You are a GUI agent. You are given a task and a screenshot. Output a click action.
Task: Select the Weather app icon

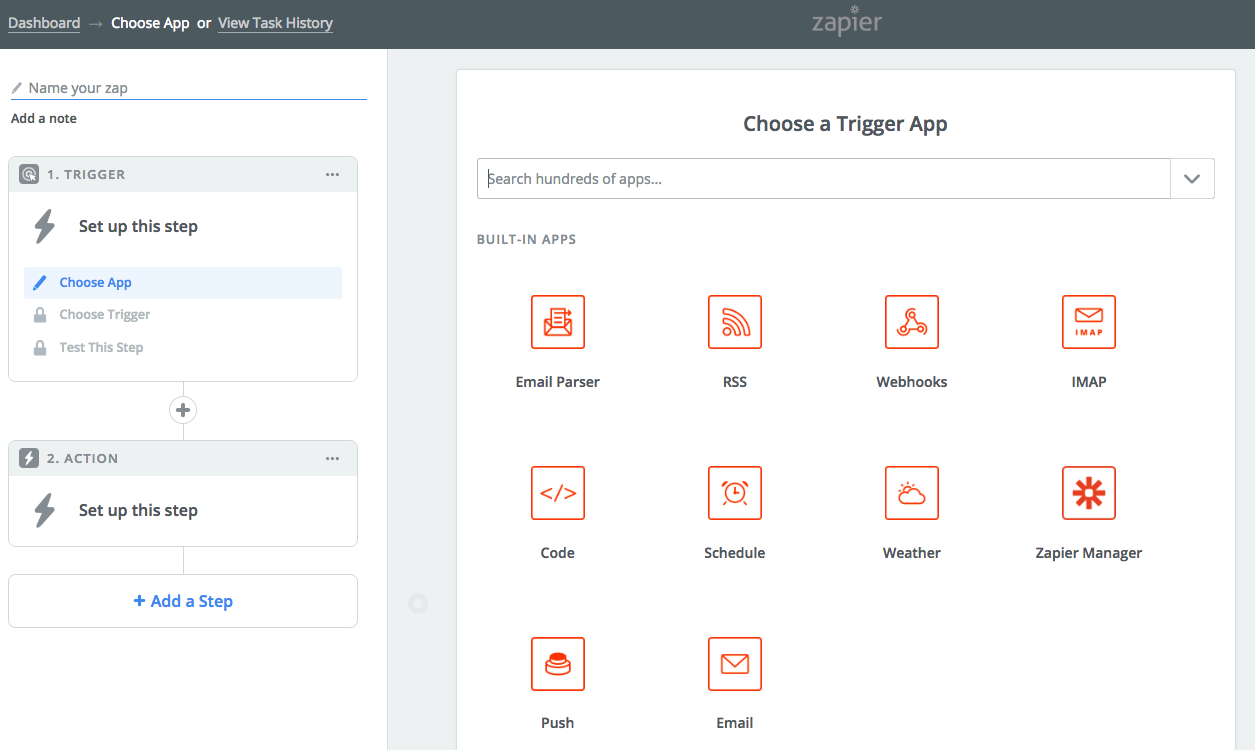(x=912, y=493)
